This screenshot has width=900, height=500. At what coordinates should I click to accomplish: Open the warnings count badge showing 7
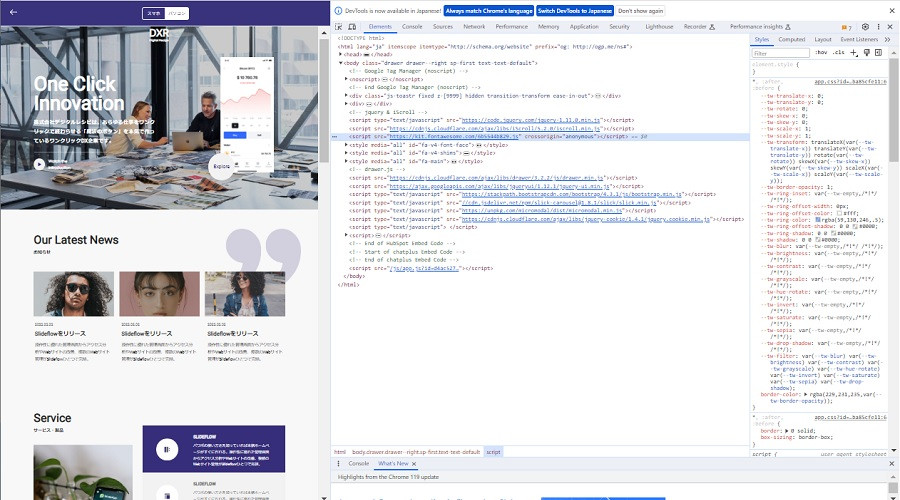[x=846, y=27]
